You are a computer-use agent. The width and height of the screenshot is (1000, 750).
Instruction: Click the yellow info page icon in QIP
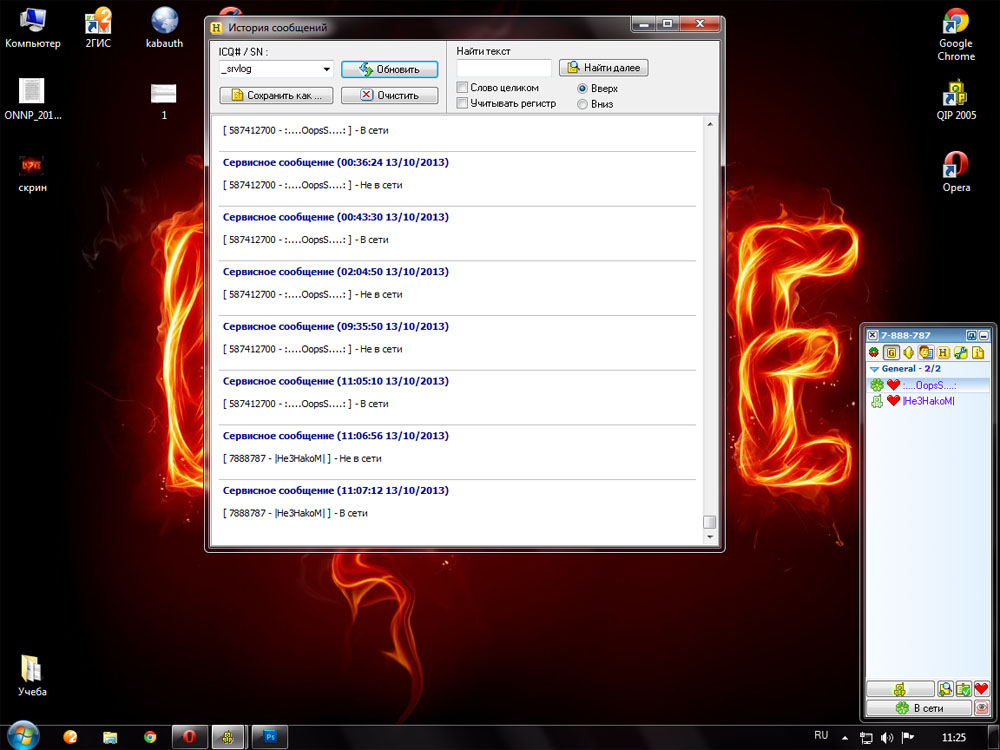tap(978, 352)
